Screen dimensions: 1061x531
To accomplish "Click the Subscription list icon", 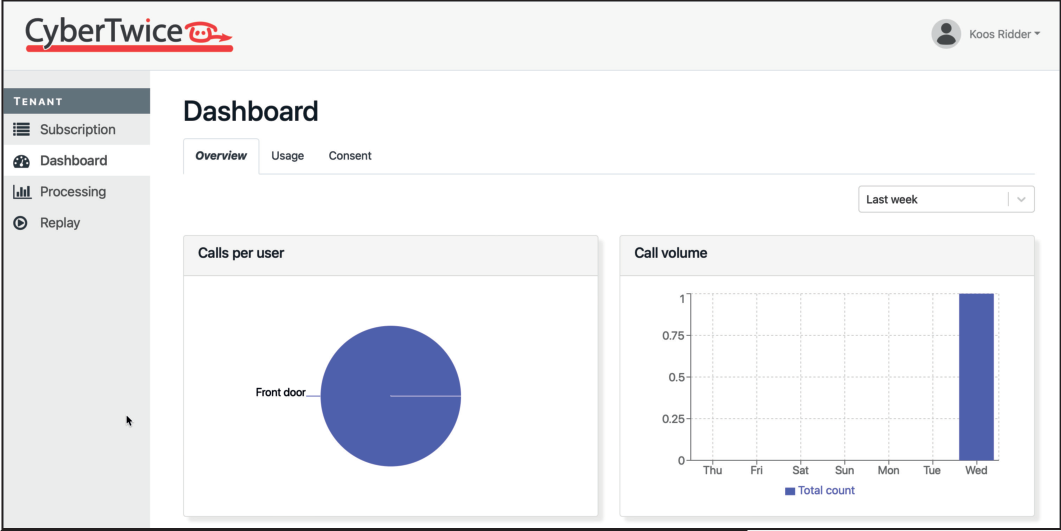I will click(x=22, y=129).
